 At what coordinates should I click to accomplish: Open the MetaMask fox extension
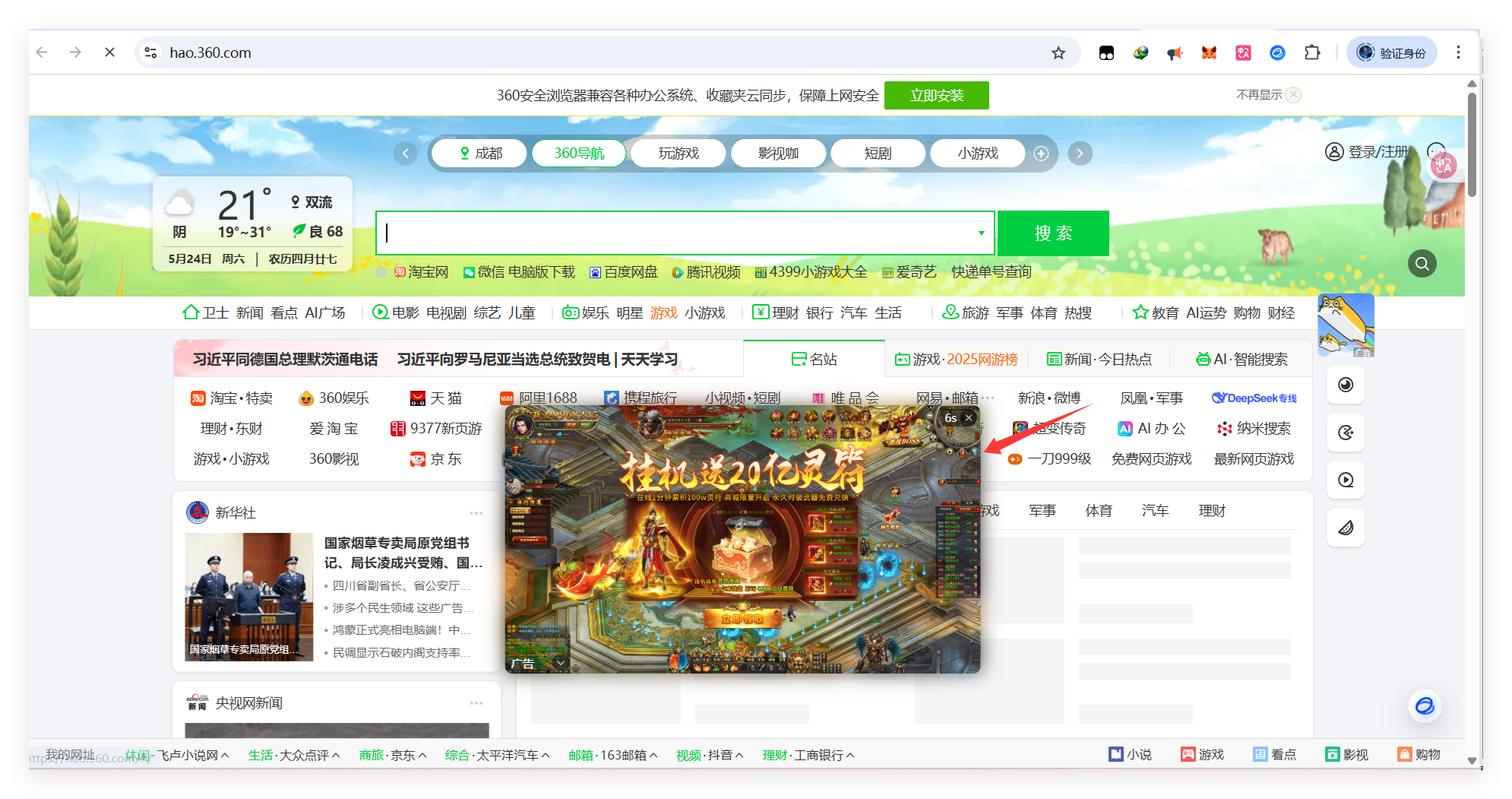[x=1209, y=52]
